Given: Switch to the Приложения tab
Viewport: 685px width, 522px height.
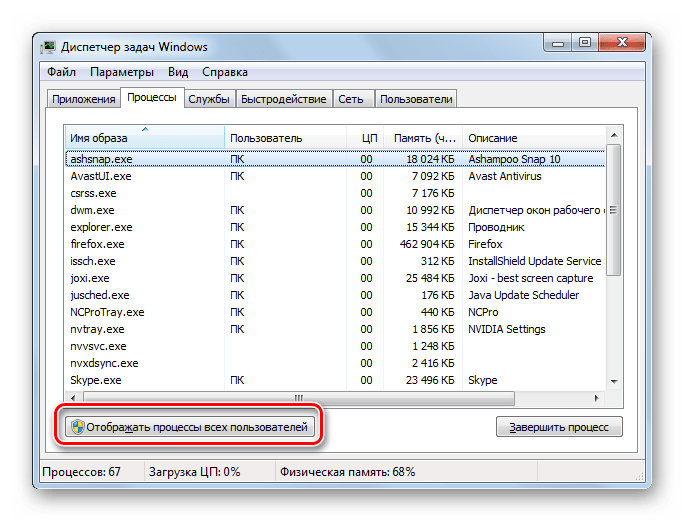Looking at the screenshot, I should click(x=83, y=99).
